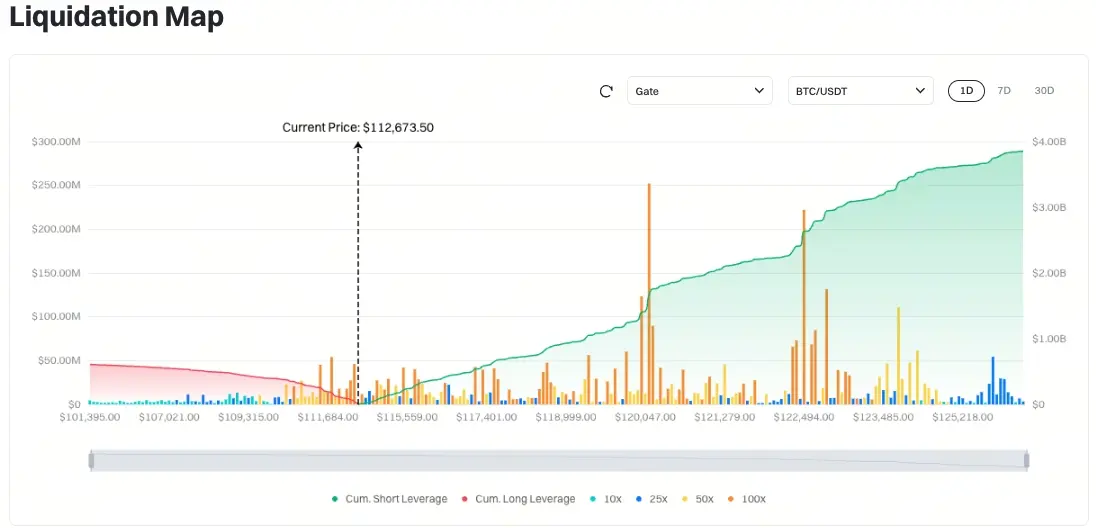This screenshot has width=1096, height=528.
Task: Click the right handle of range slider
Action: tap(1026, 460)
